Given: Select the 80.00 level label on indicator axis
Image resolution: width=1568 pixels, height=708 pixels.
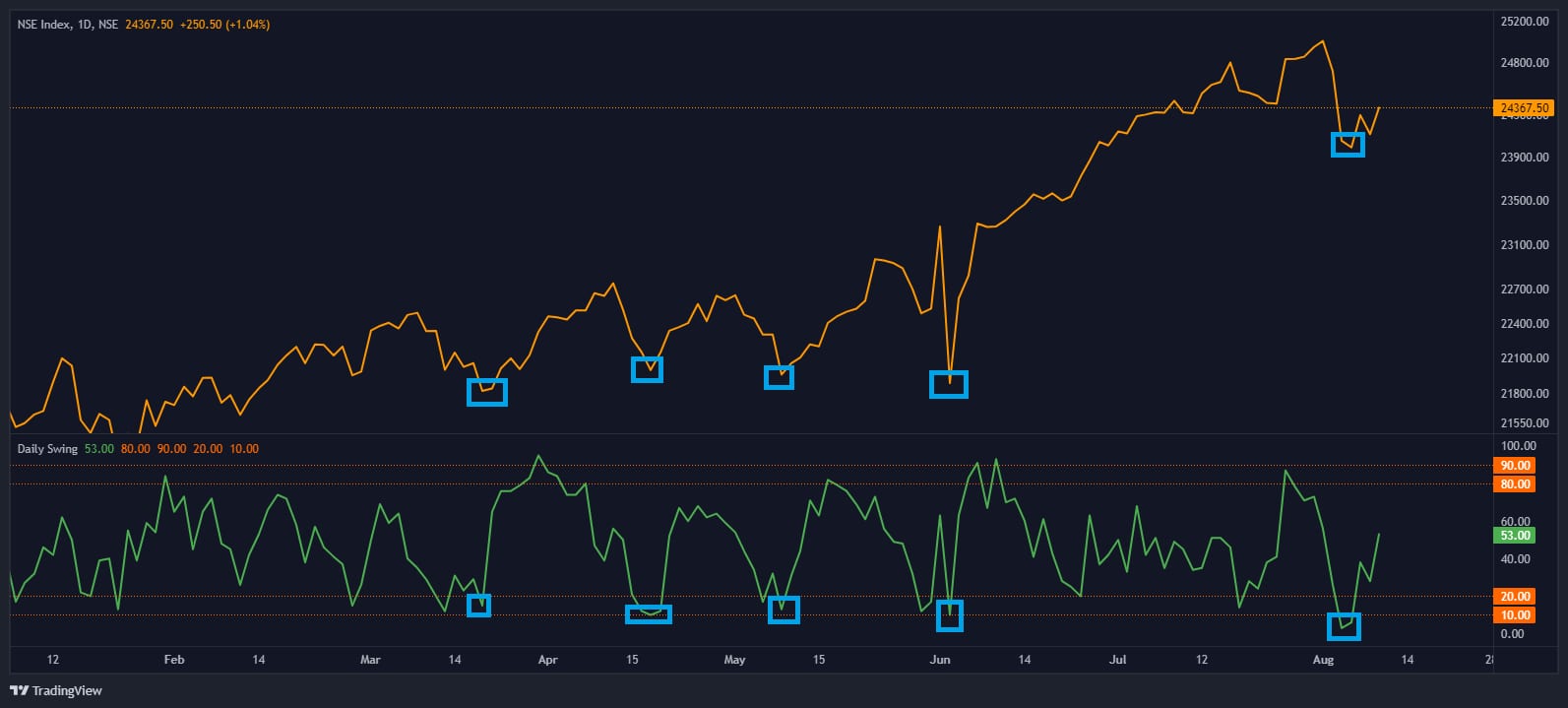Looking at the screenshot, I should [1515, 484].
